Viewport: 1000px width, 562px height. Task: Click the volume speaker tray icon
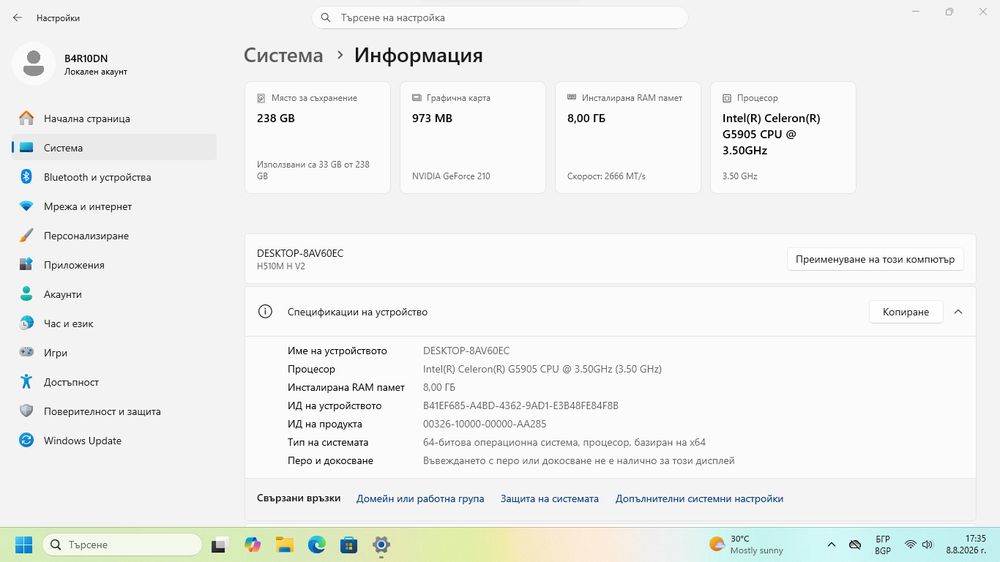coord(927,545)
